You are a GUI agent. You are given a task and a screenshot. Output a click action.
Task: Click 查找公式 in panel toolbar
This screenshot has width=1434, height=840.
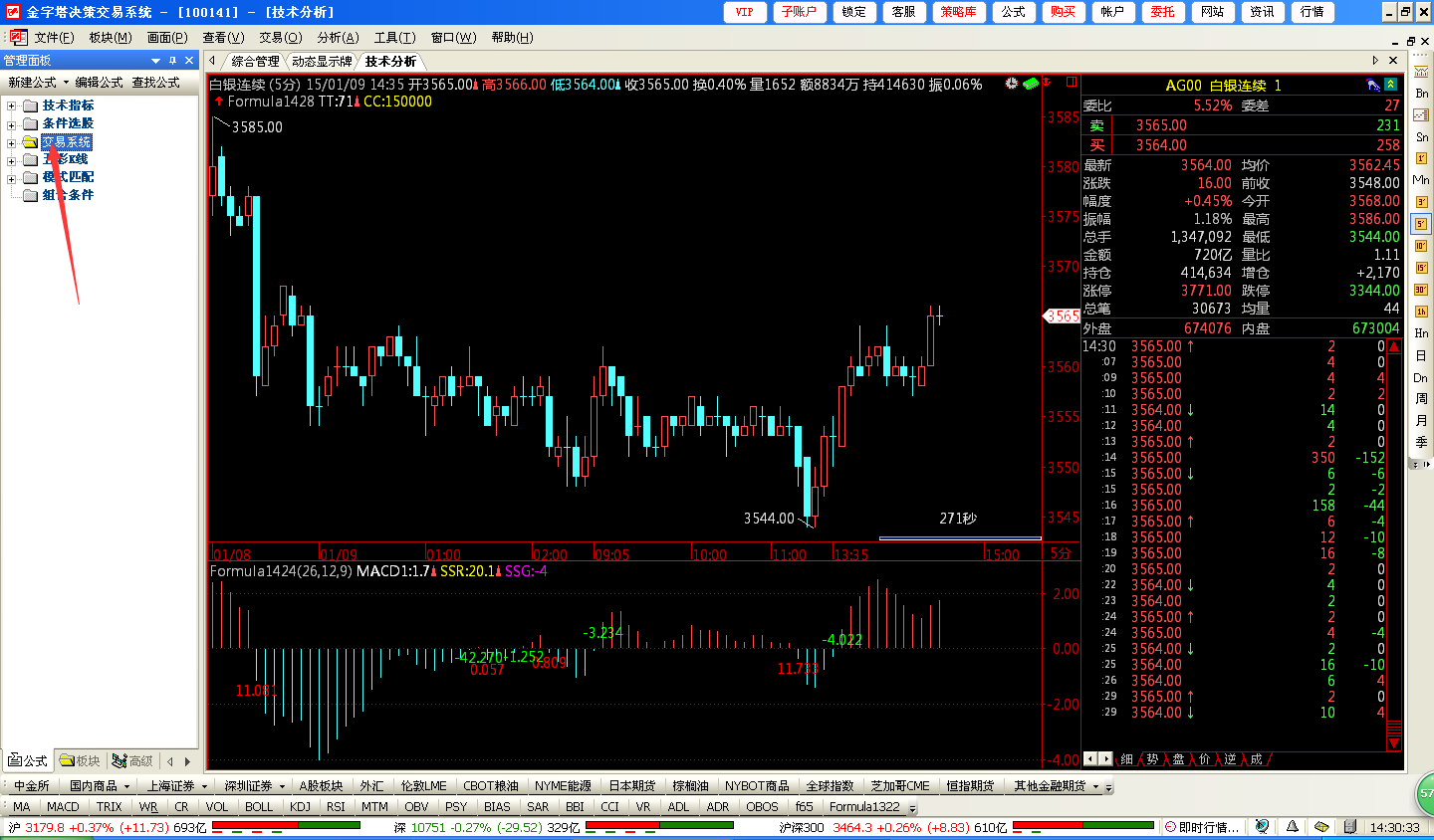point(156,83)
